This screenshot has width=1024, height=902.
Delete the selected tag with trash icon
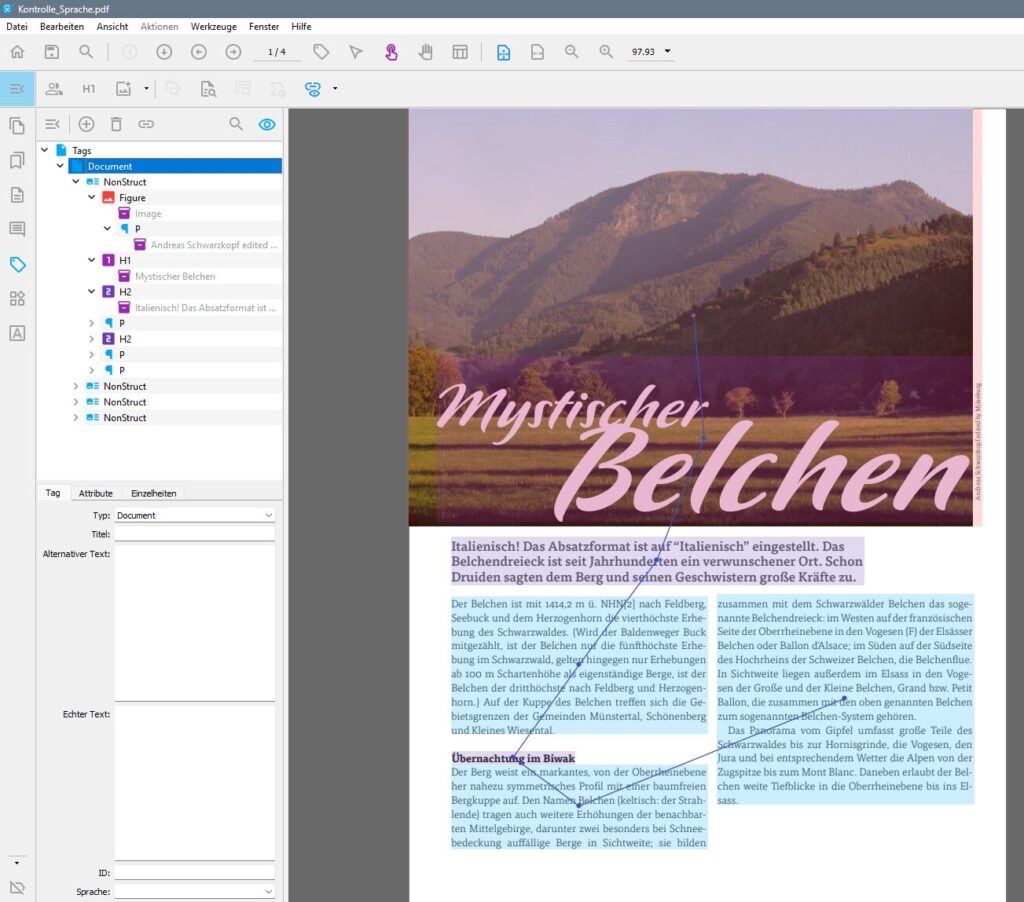[116, 124]
